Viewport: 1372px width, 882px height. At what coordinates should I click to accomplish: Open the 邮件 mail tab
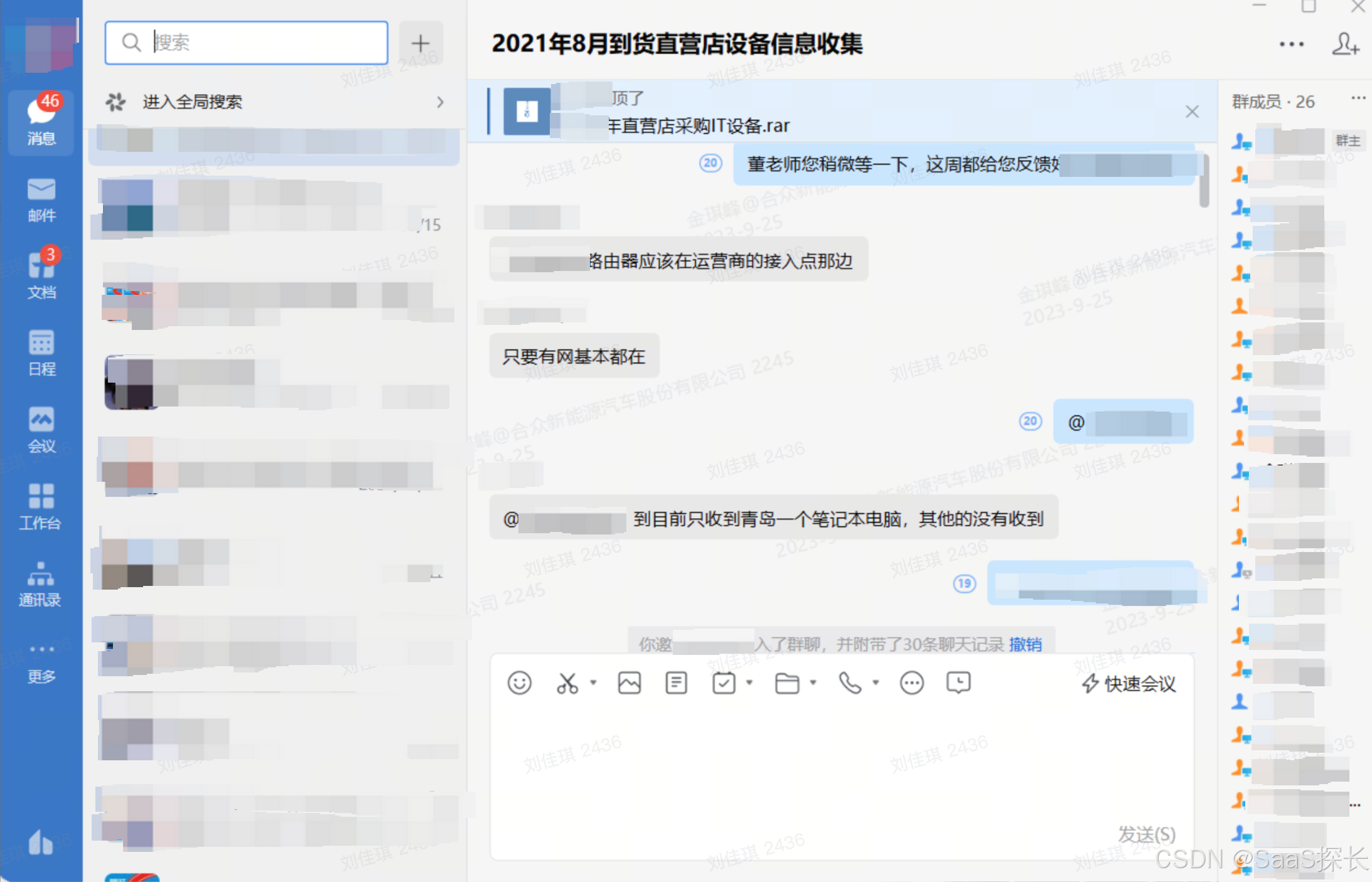41,199
